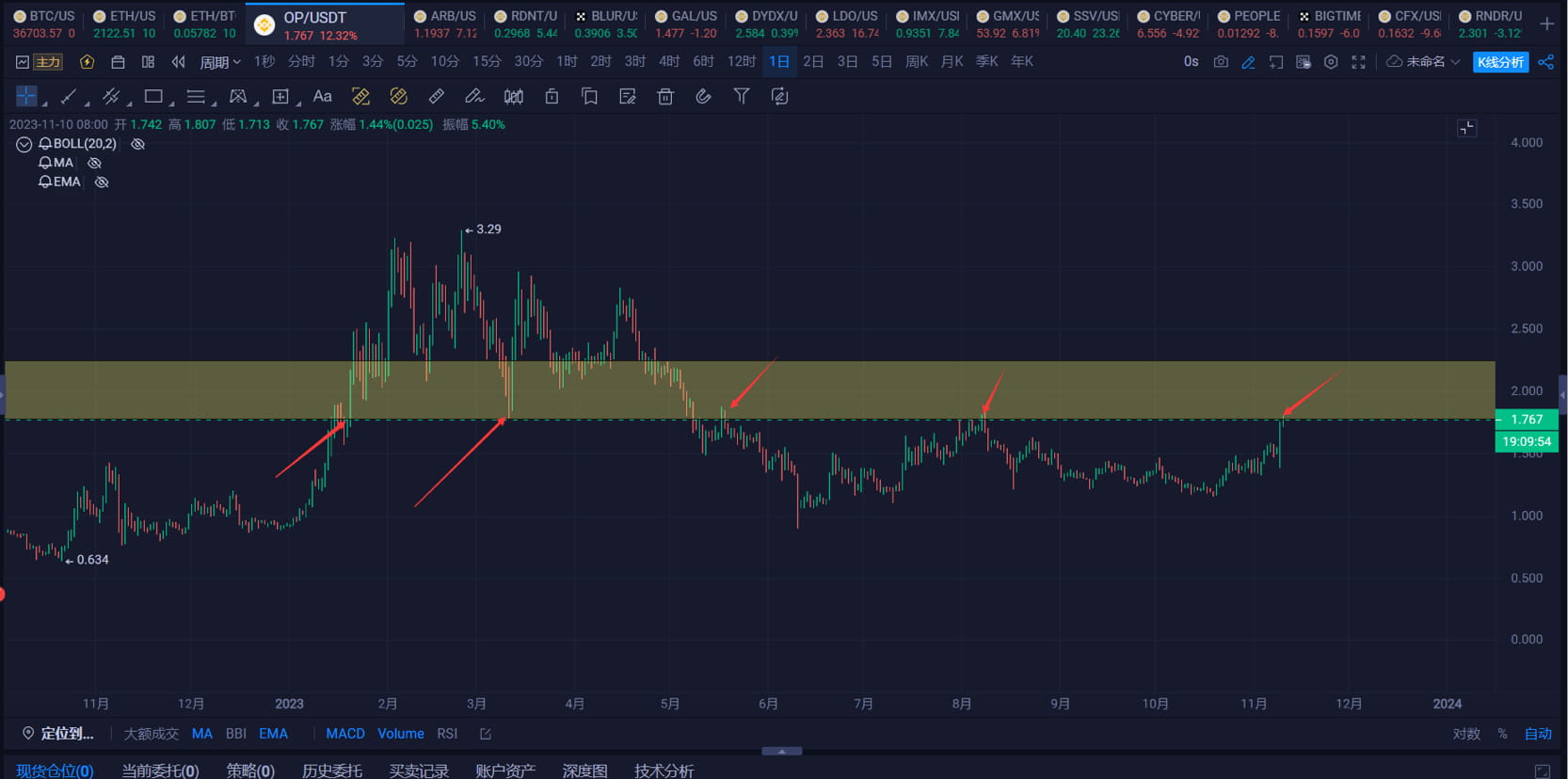Select the gray ruler measure tool
The image size is (1568, 779).
[437, 96]
